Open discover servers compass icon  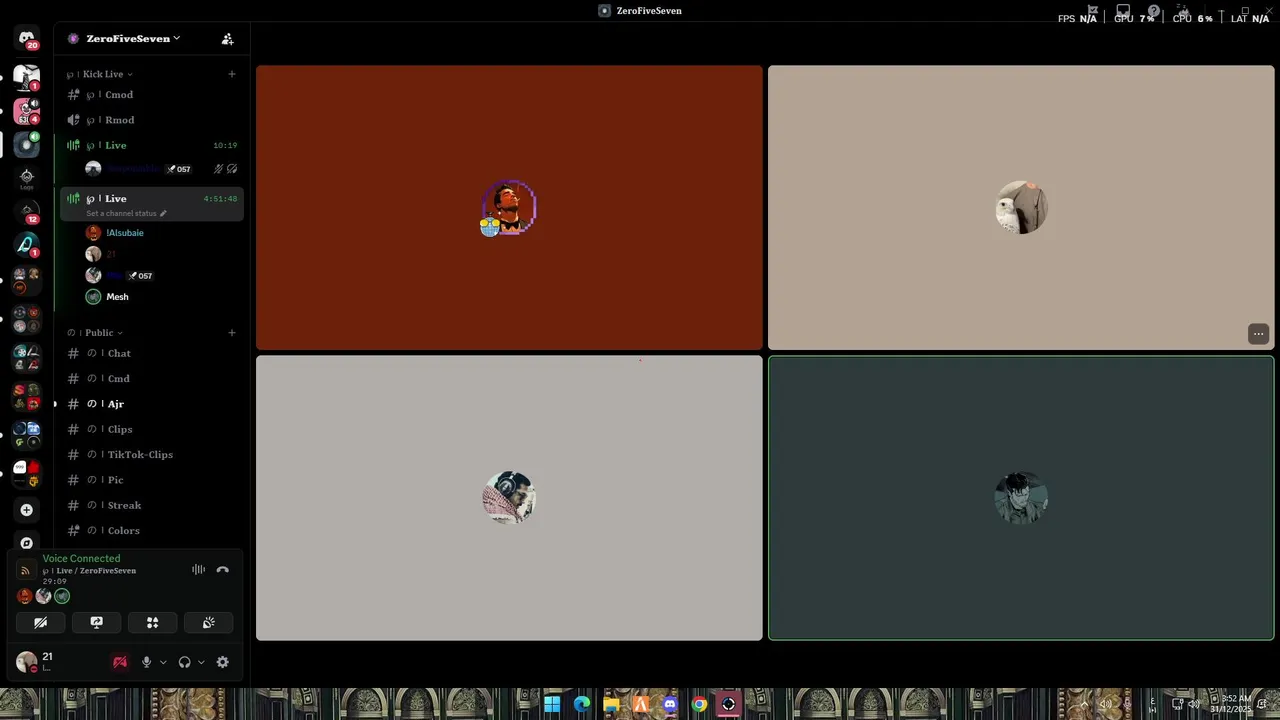point(27,543)
